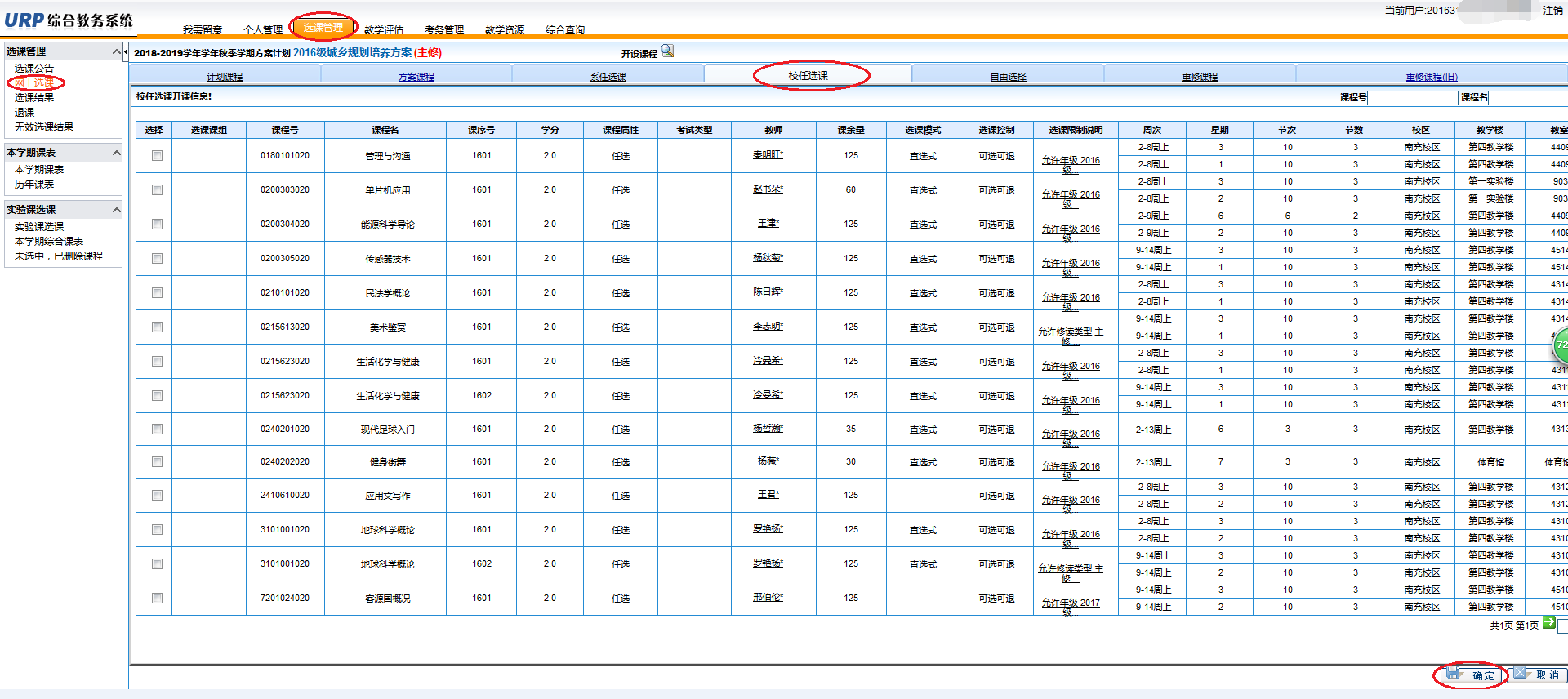Switch to the 自由选择 tab
This screenshot has height=699, width=1568.
[1008, 77]
